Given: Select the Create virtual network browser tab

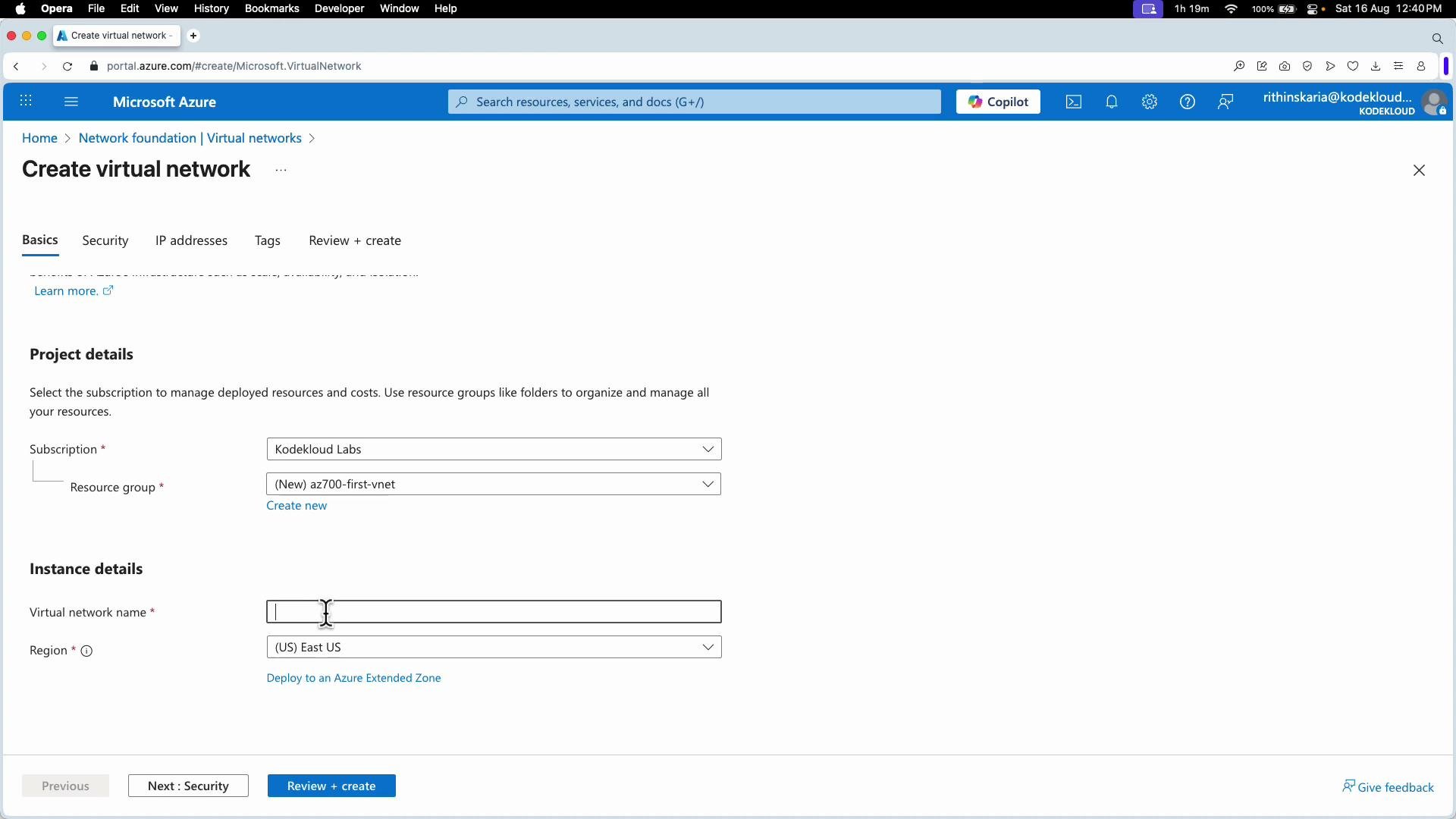Looking at the screenshot, I should pos(117,36).
